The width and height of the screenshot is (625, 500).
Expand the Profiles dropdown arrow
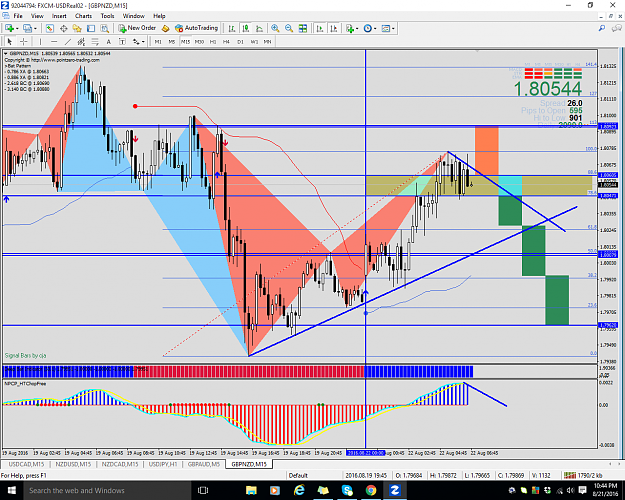pyautogui.click(x=35, y=29)
